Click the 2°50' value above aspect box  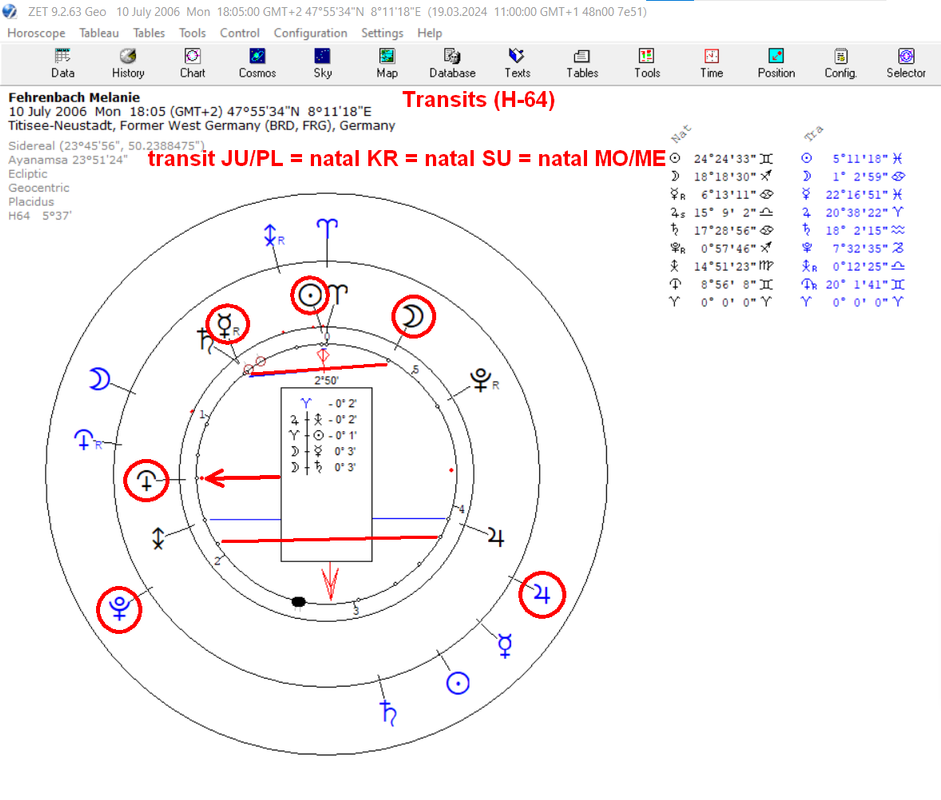326,380
